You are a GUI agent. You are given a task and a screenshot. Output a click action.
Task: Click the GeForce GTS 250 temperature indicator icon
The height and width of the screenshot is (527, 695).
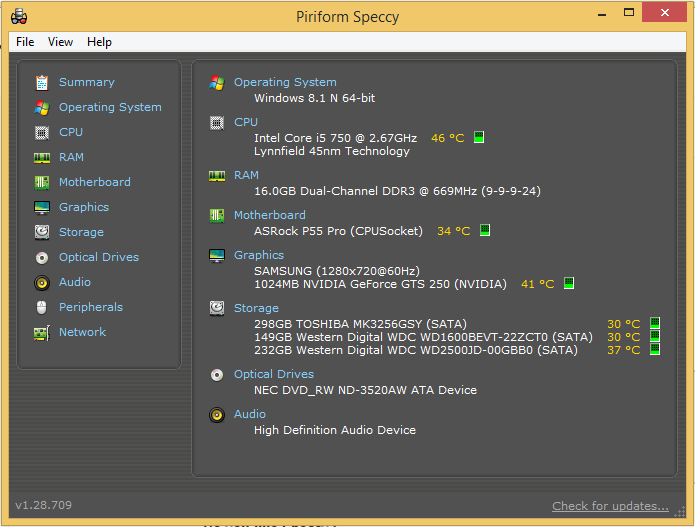click(x=569, y=283)
